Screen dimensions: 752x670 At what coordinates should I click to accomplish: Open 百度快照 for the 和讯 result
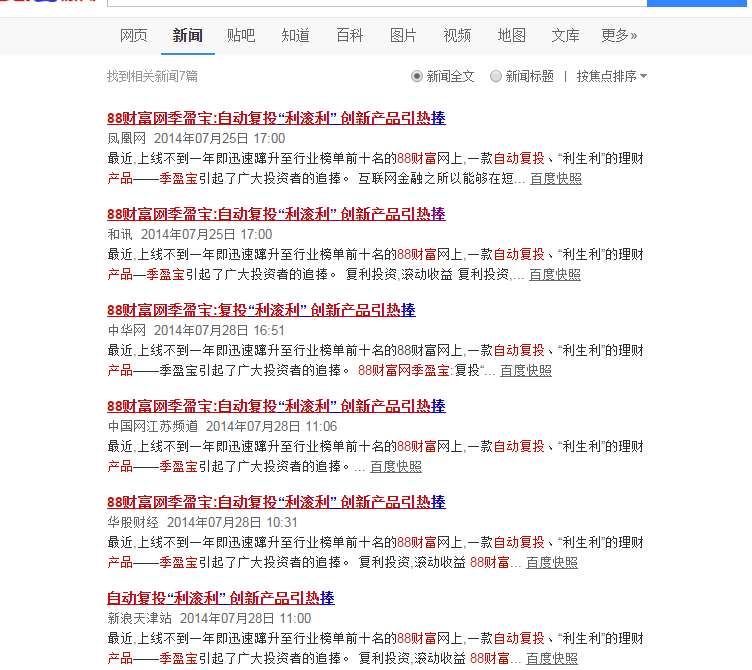point(555,275)
